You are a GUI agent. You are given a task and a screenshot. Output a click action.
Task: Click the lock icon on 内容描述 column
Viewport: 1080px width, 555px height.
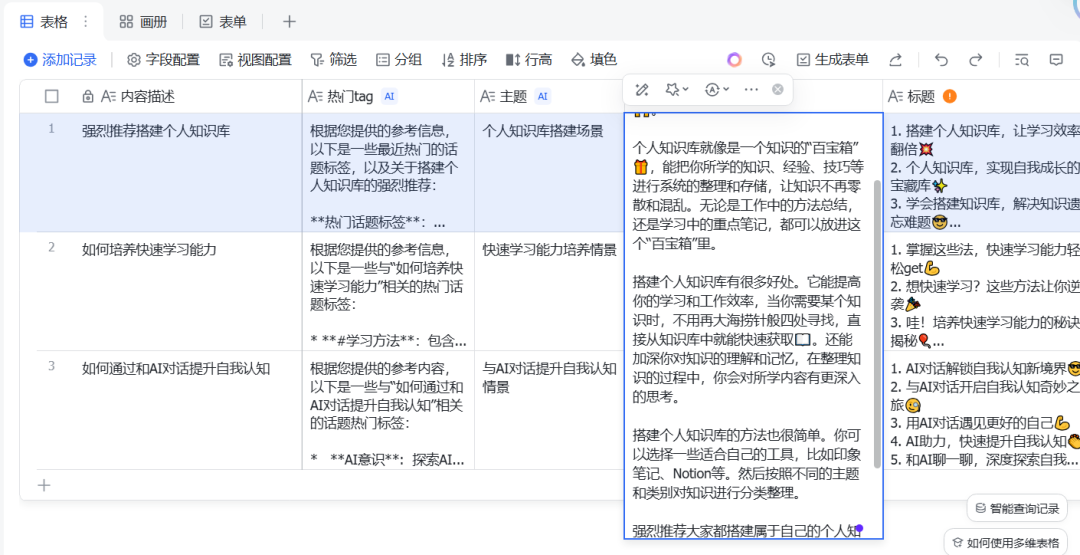click(87, 96)
